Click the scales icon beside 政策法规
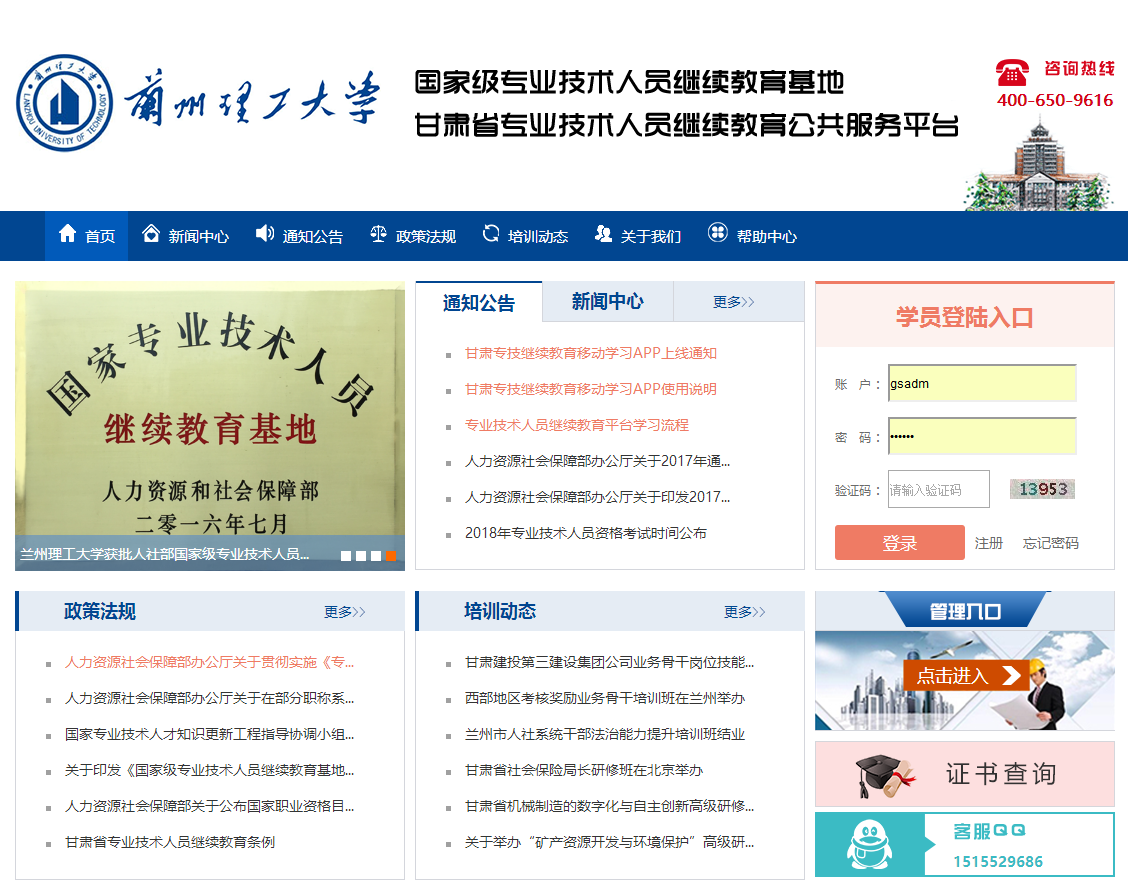The width and height of the screenshot is (1128, 885). (378, 234)
